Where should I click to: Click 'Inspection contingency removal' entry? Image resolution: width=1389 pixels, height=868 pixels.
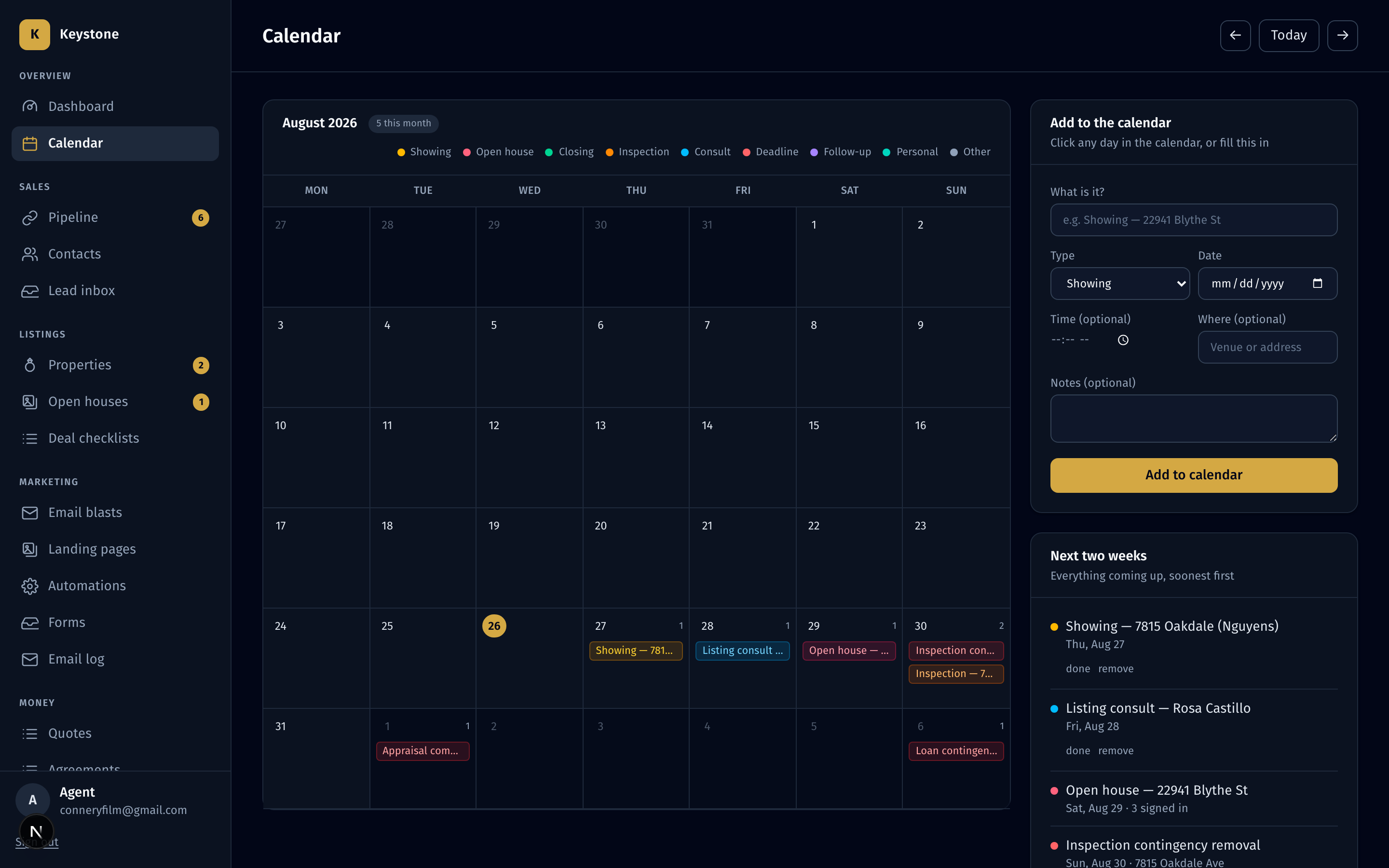[1163, 845]
